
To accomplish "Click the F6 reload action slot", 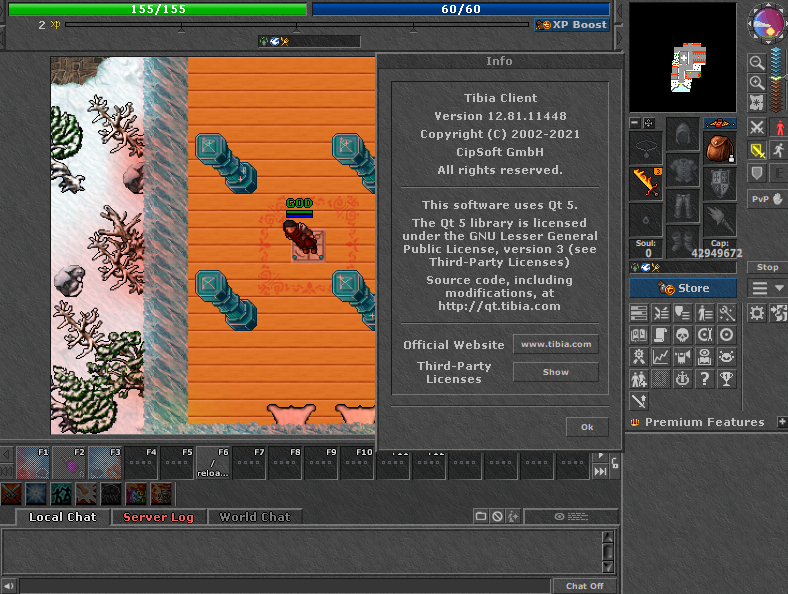I will click(x=213, y=463).
